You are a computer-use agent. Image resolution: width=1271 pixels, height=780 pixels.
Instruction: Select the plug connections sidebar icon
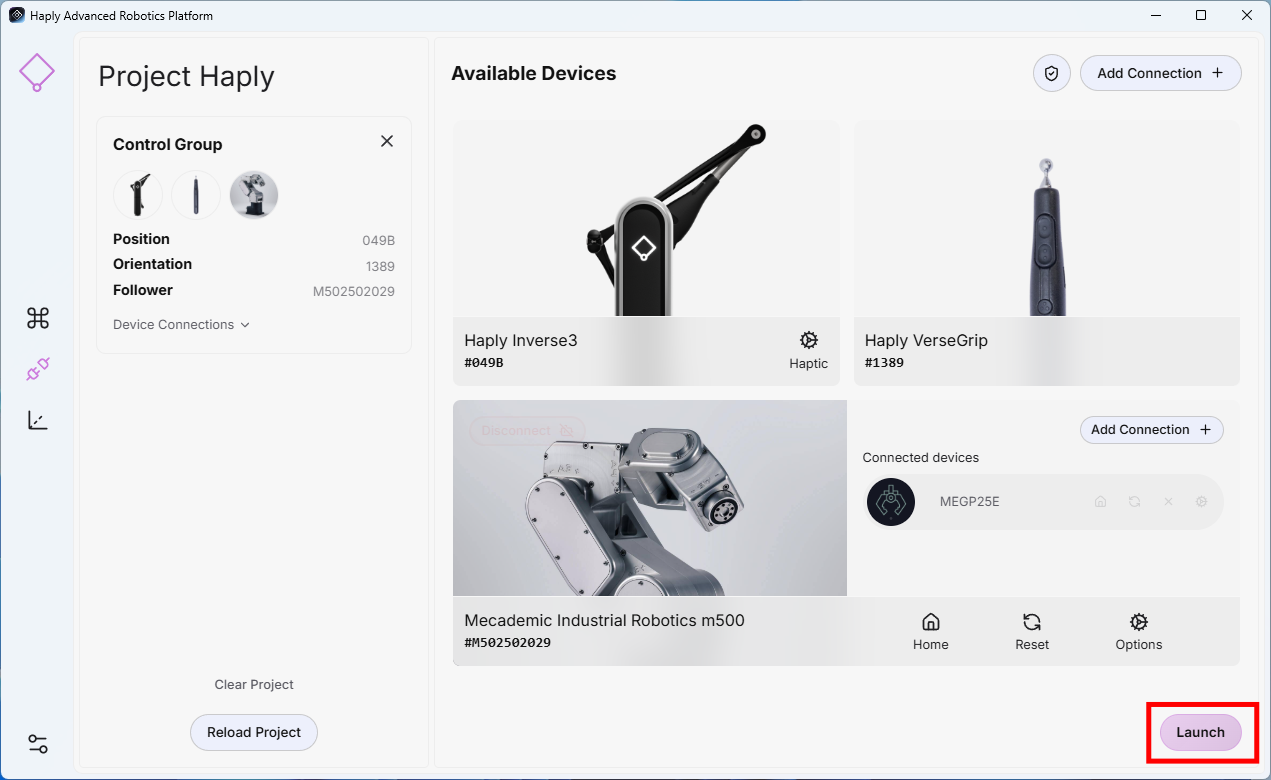tap(38, 370)
